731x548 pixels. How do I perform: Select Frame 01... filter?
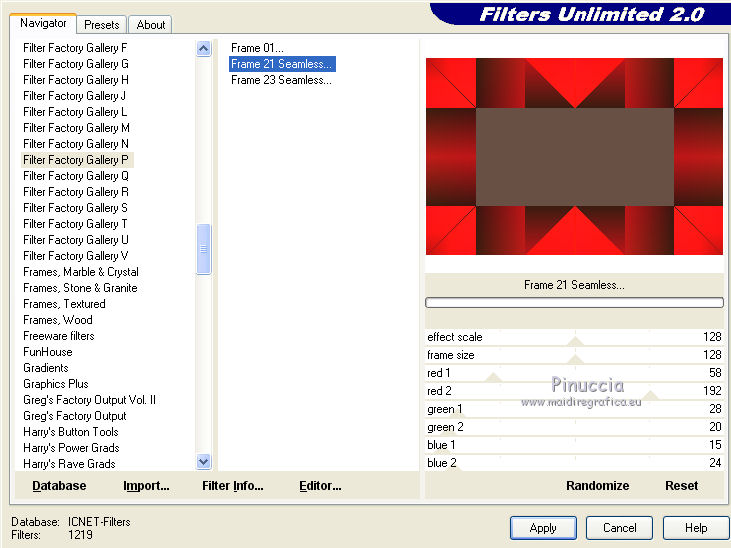pos(257,48)
